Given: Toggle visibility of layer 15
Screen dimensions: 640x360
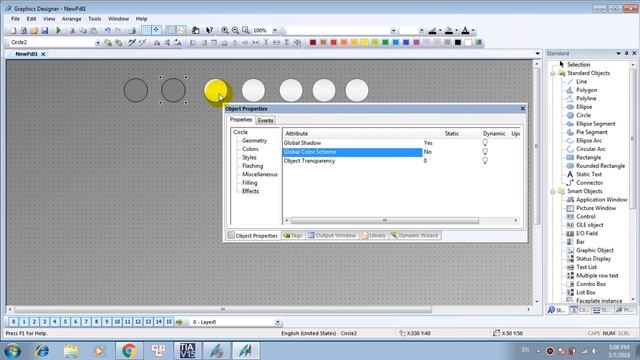Looking at the screenshot, I should pyautogui.click(x=169, y=322).
